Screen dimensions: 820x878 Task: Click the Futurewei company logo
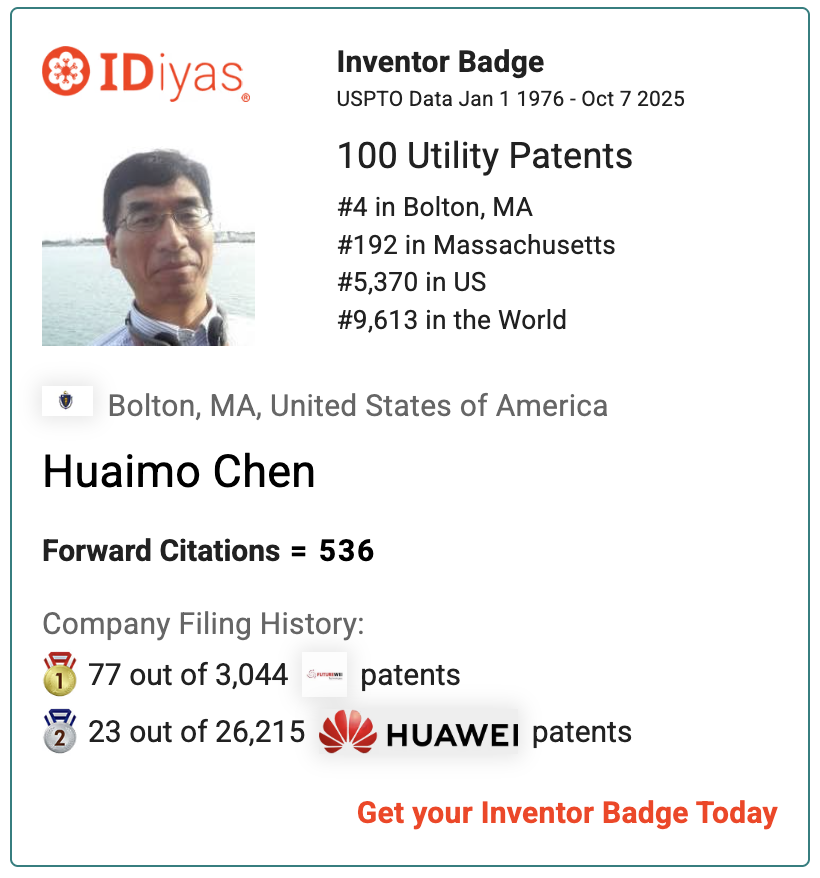[324, 675]
